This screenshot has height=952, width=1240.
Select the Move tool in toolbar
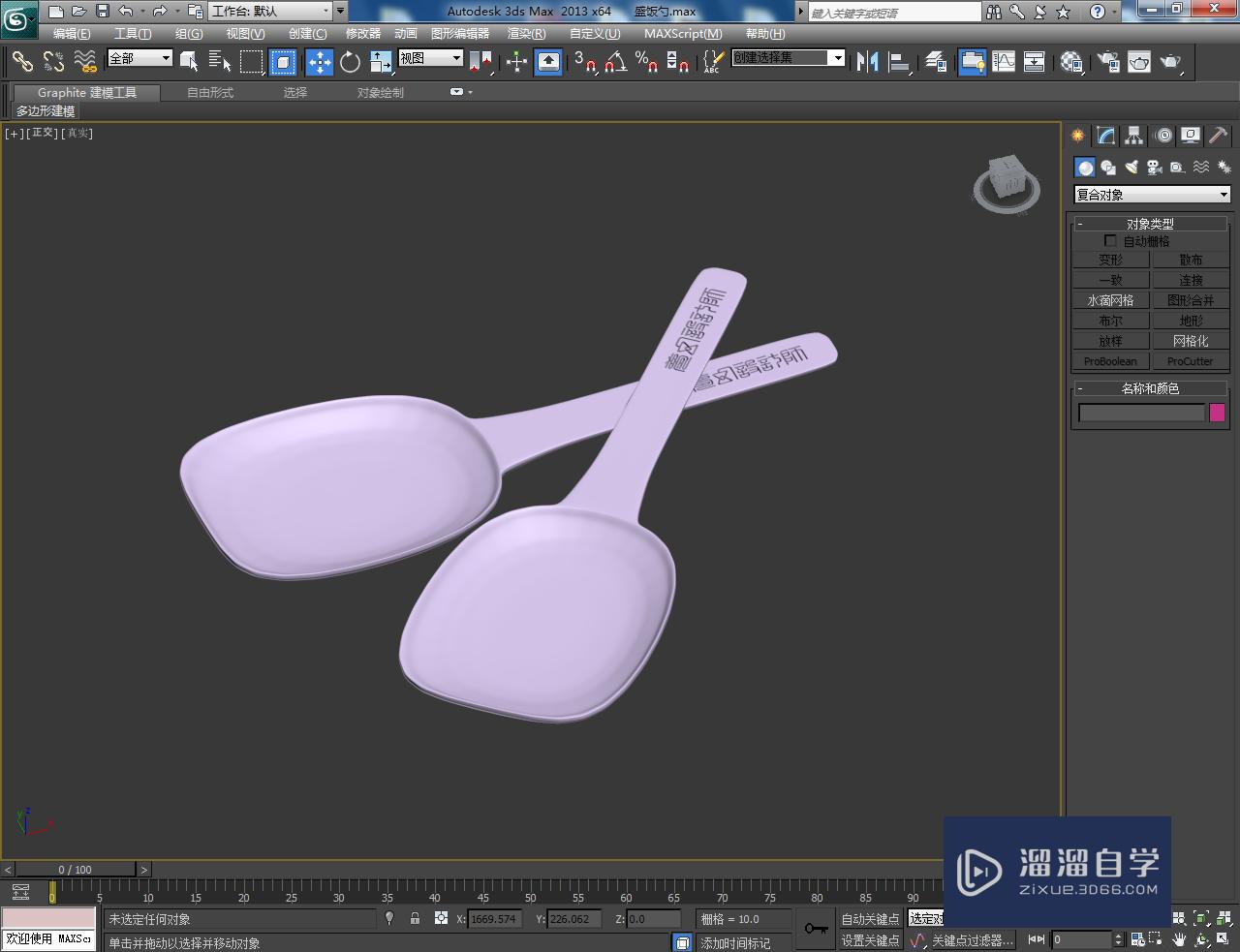320,63
